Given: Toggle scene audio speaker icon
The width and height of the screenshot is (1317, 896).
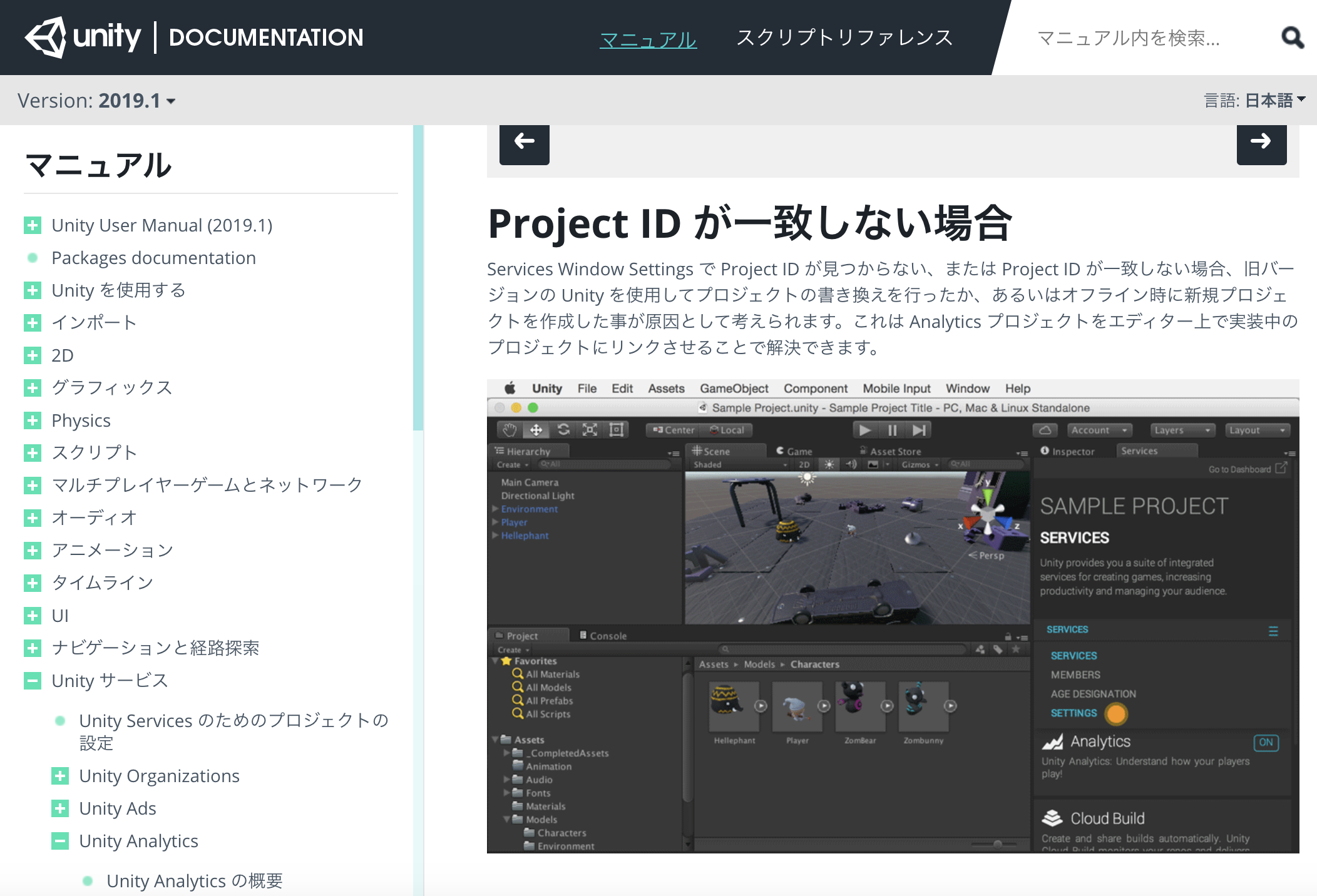Looking at the screenshot, I should [851, 464].
